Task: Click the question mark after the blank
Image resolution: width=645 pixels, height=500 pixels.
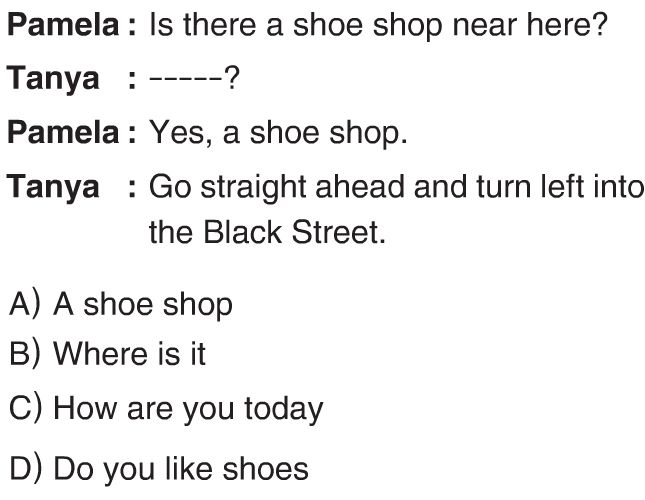Action: (232, 78)
